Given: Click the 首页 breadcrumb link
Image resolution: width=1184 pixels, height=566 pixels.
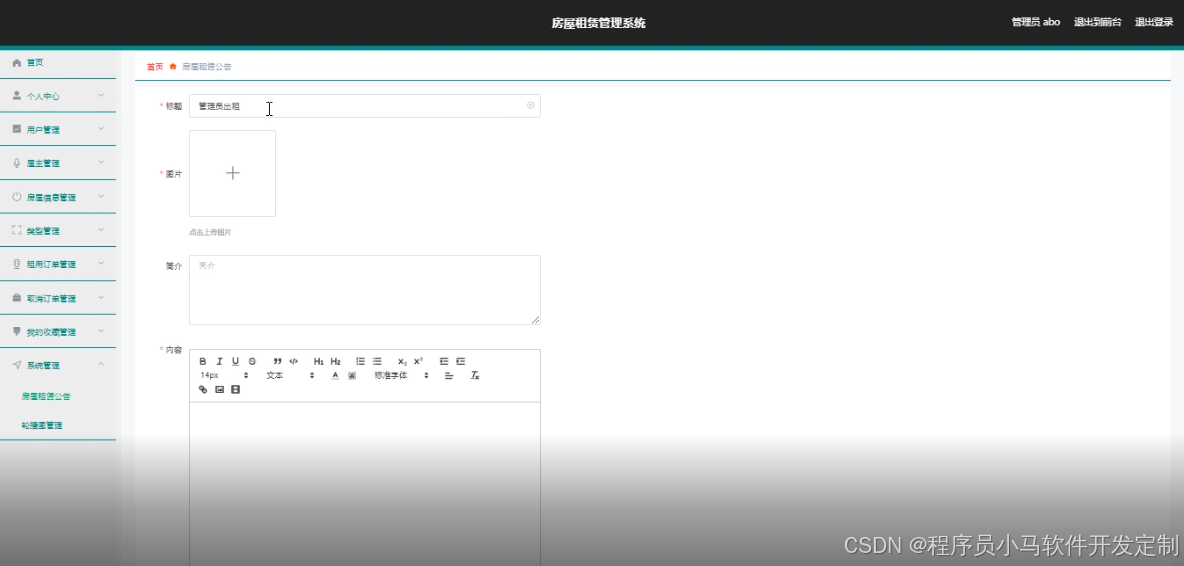Looking at the screenshot, I should pos(155,66).
